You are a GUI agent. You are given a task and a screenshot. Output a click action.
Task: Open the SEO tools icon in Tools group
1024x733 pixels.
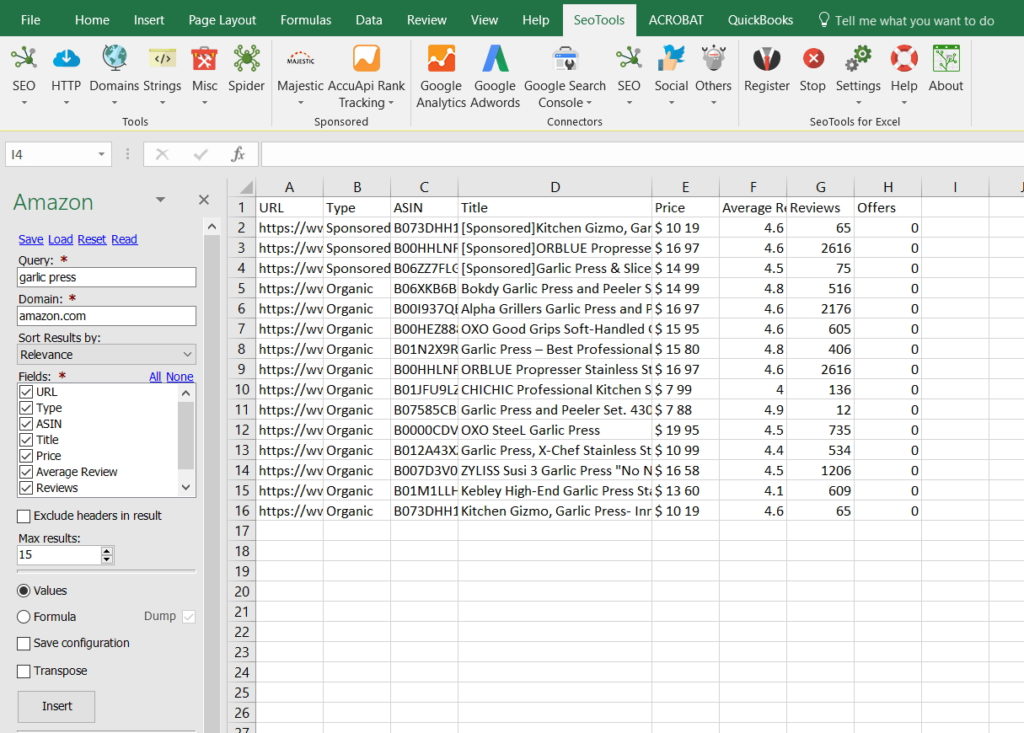[24, 58]
